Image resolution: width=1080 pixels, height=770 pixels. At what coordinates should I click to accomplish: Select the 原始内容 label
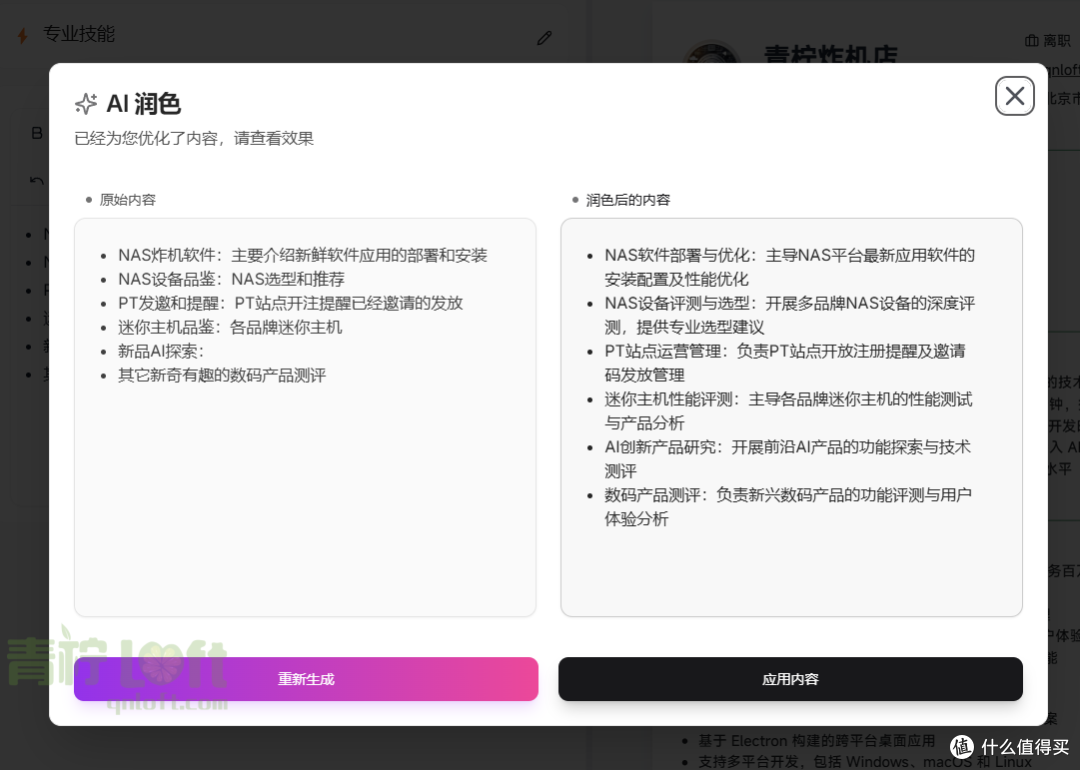point(127,200)
